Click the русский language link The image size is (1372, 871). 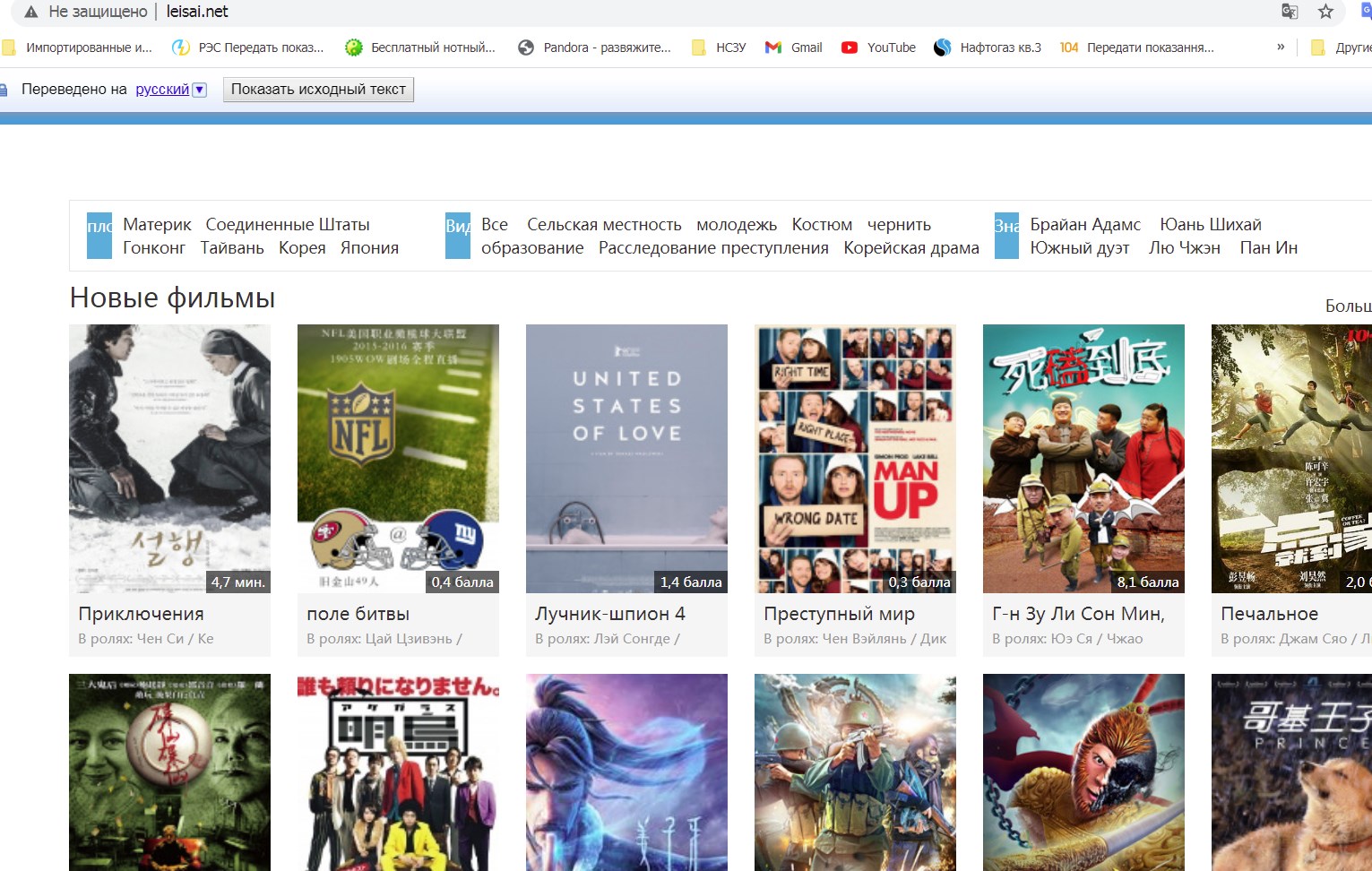click(162, 90)
